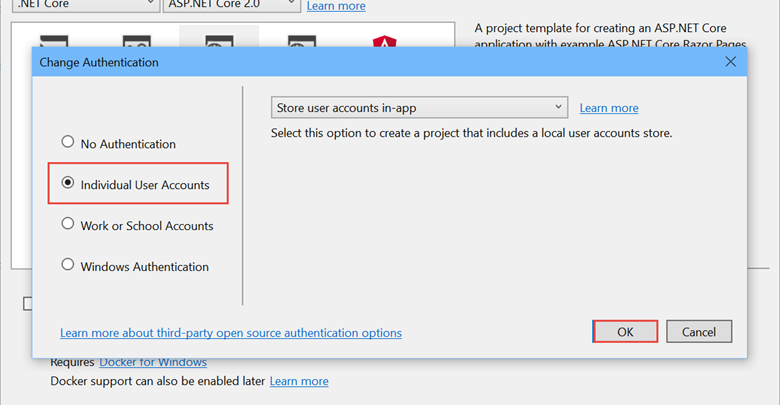Choose Individual User Accounts radio option
The image size is (780, 405).
[x=135, y=184]
